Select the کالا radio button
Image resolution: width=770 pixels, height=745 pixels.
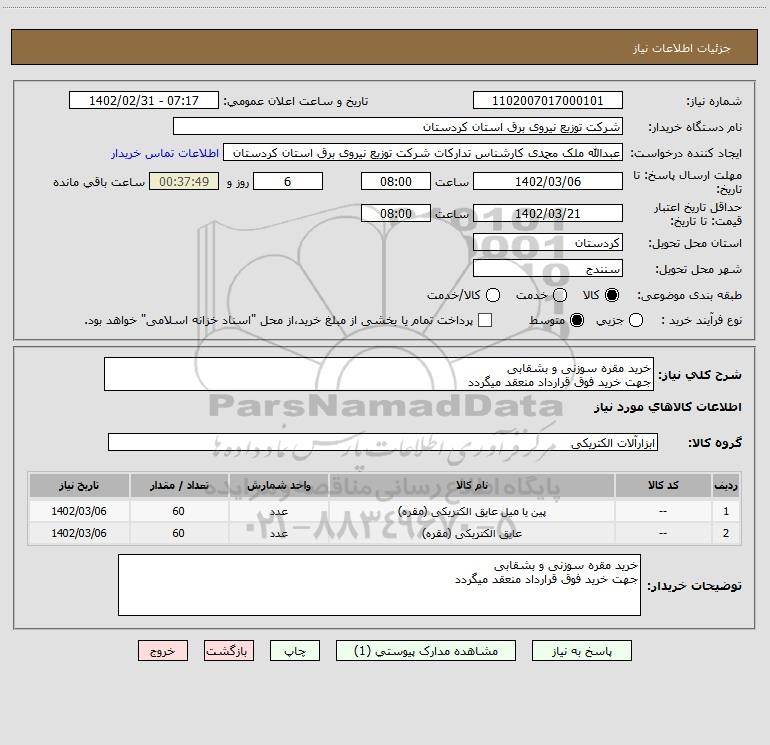[x=612, y=295]
